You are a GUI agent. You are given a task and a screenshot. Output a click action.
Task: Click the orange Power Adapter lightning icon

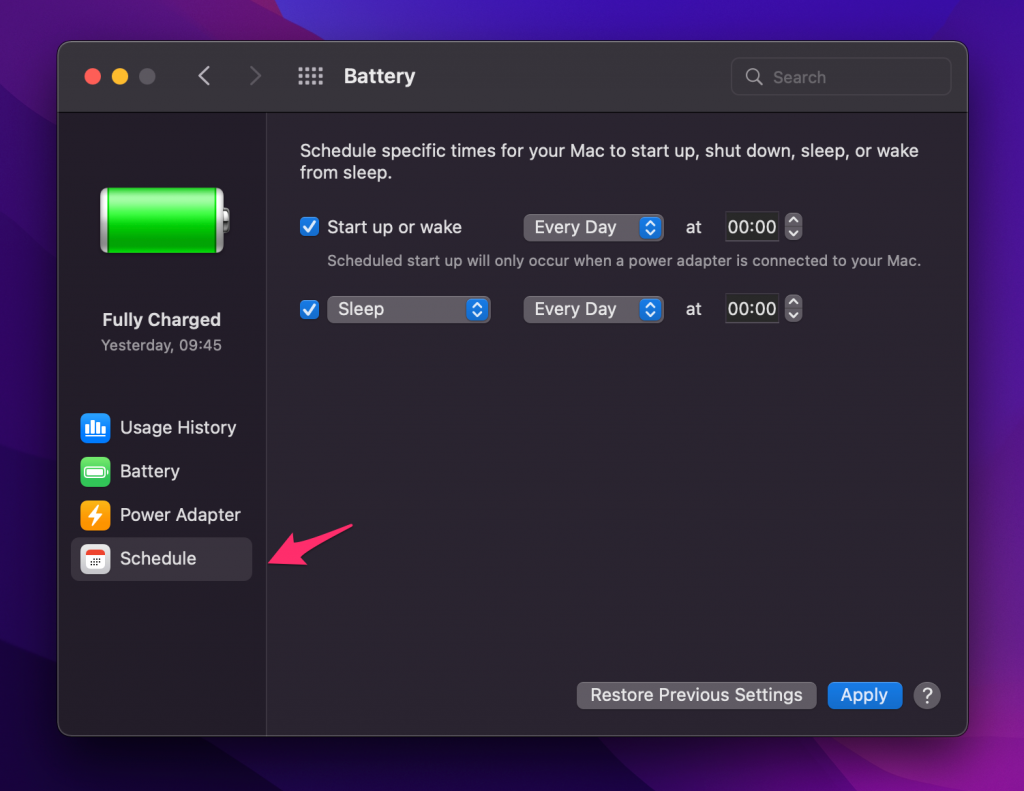pyautogui.click(x=95, y=515)
